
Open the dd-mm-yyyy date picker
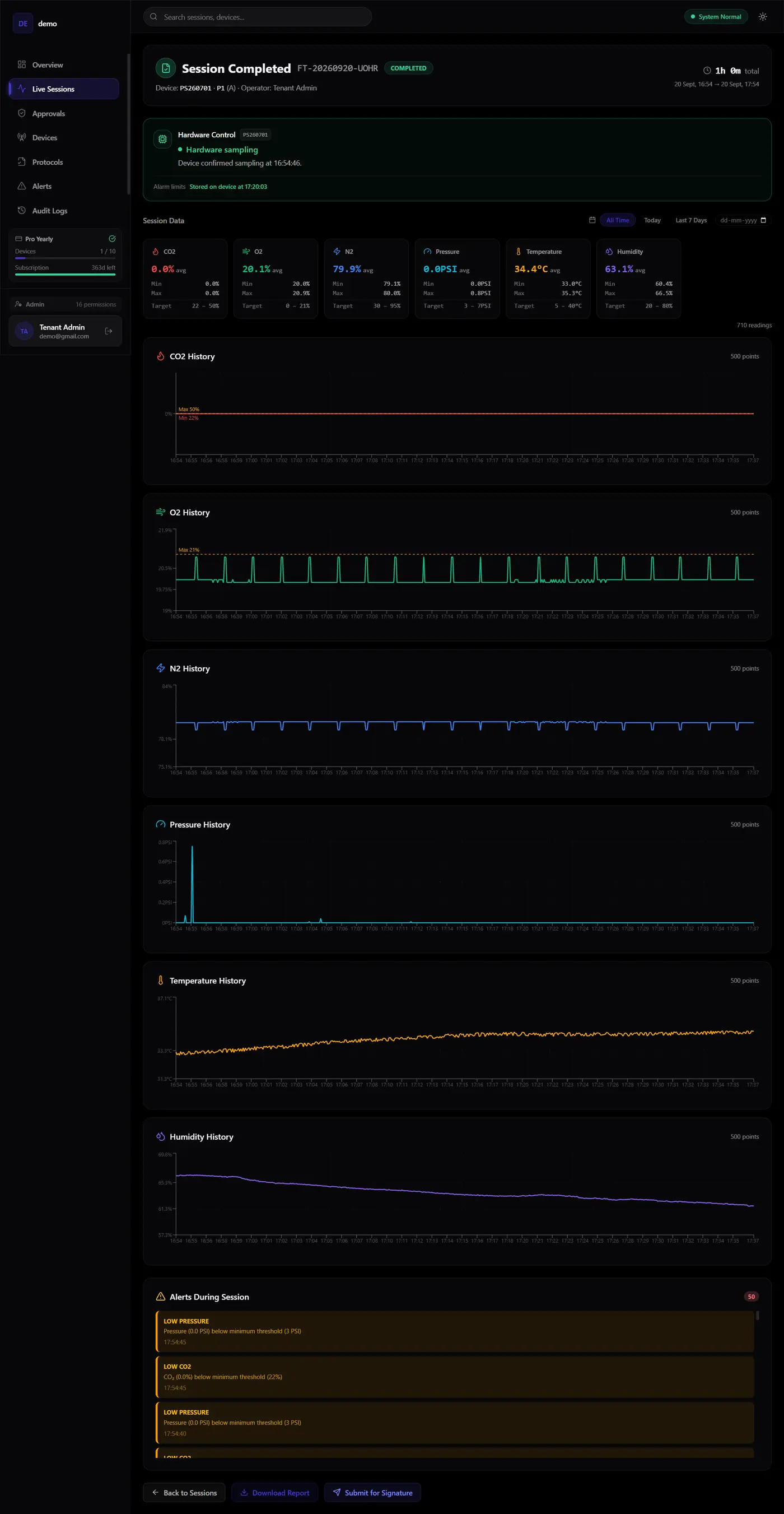click(743, 220)
